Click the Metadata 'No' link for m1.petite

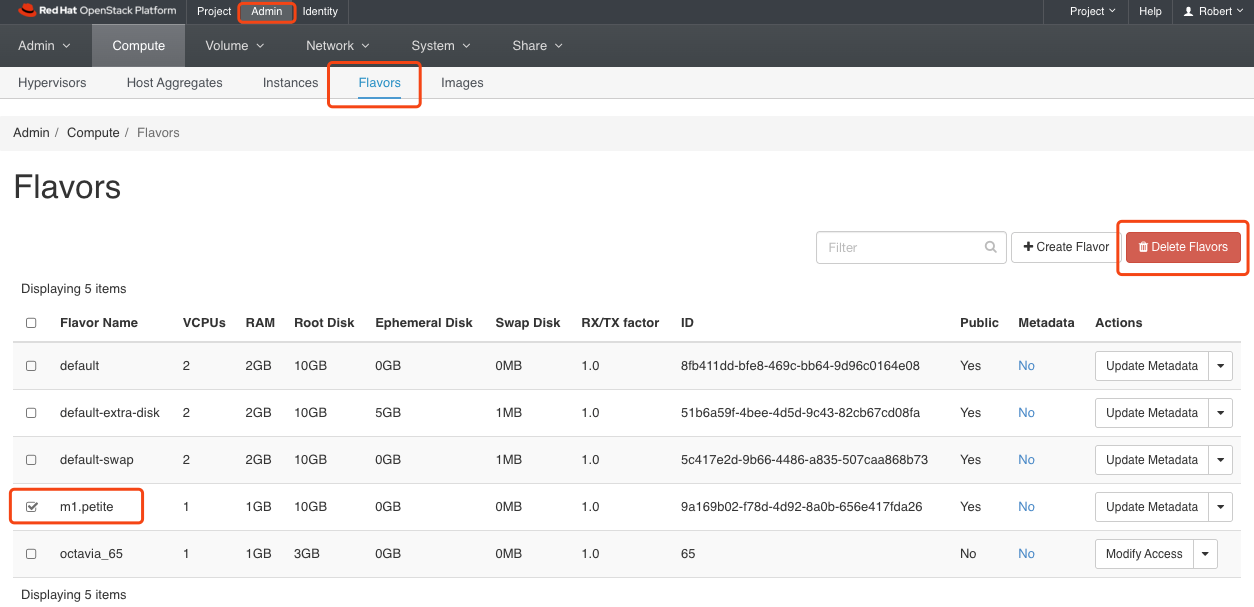1026,507
